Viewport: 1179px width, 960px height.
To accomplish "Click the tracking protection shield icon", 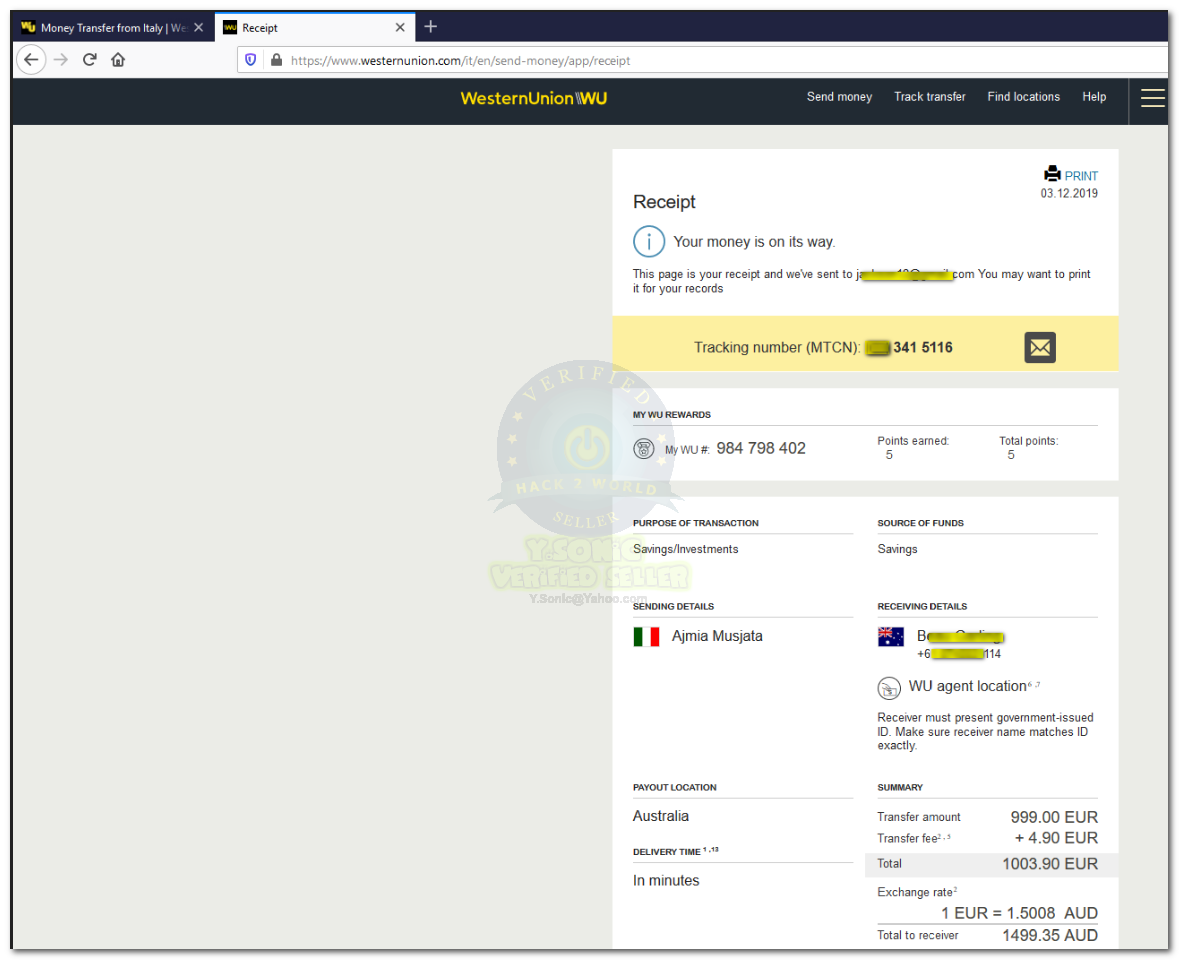I will [250, 59].
